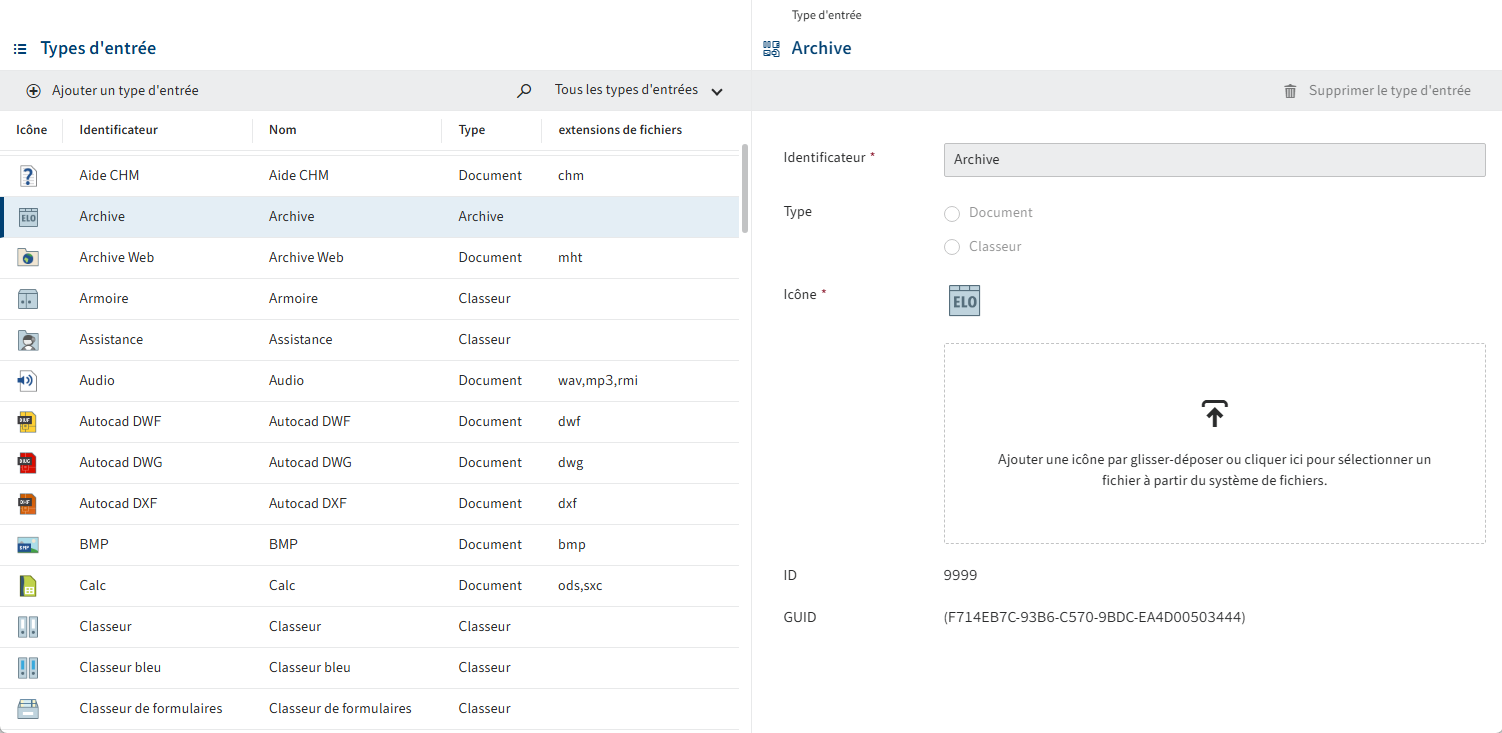Click the Aide CHM question mark icon
The image size is (1502, 733).
28,175
